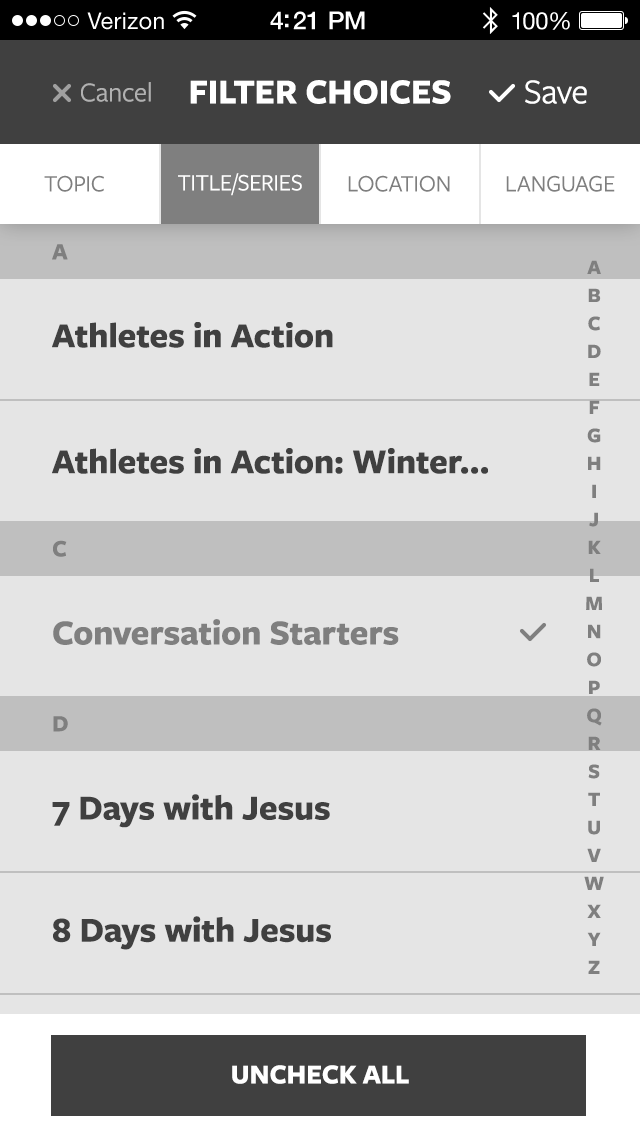Uncheck the Conversation Starters checkmark

pyautogui.click(x=533, y=632)
